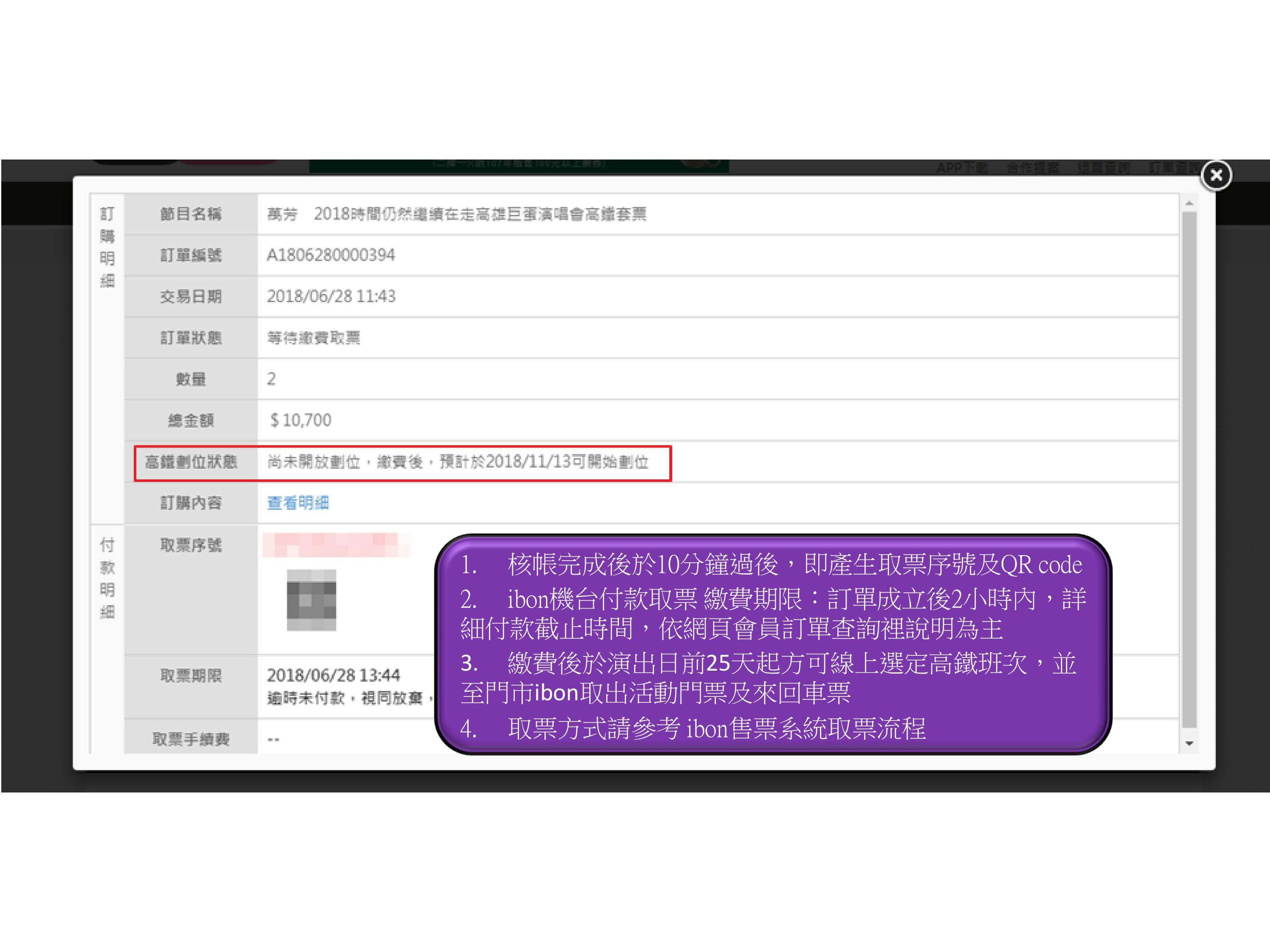The height and width of the screenshot is (952, 1270).
Task: Open APP下載 in top navigation
Action: click(962, 168)
